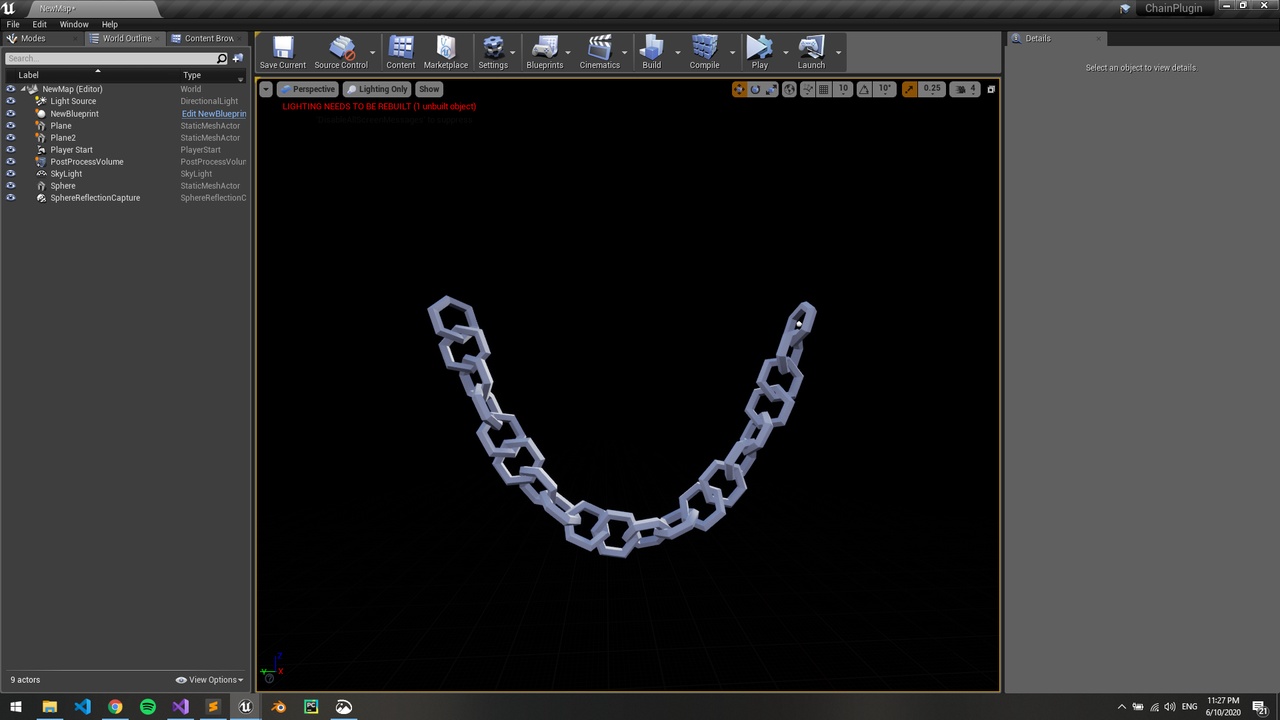Open the Lighting Only view mode dropdown
The image size is (1280, 720).
[377, 89]
